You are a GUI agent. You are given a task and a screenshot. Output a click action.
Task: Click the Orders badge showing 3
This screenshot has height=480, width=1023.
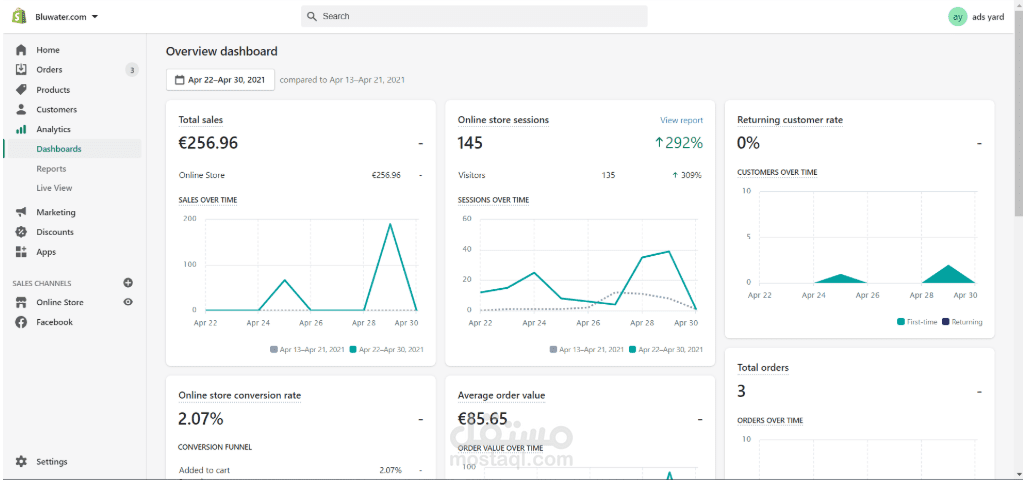point(132,70)
